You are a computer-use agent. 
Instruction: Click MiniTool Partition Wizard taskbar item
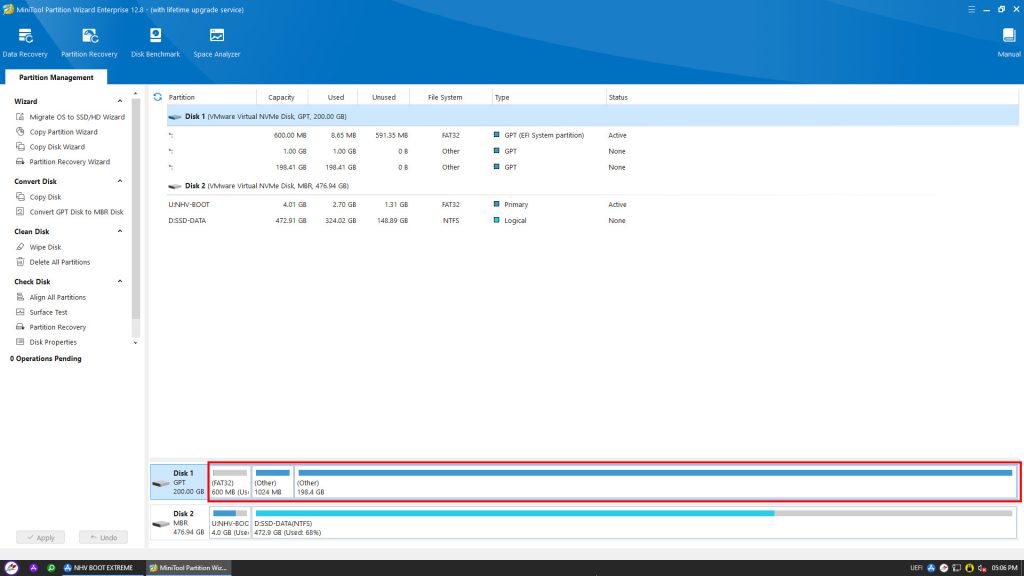188,568
